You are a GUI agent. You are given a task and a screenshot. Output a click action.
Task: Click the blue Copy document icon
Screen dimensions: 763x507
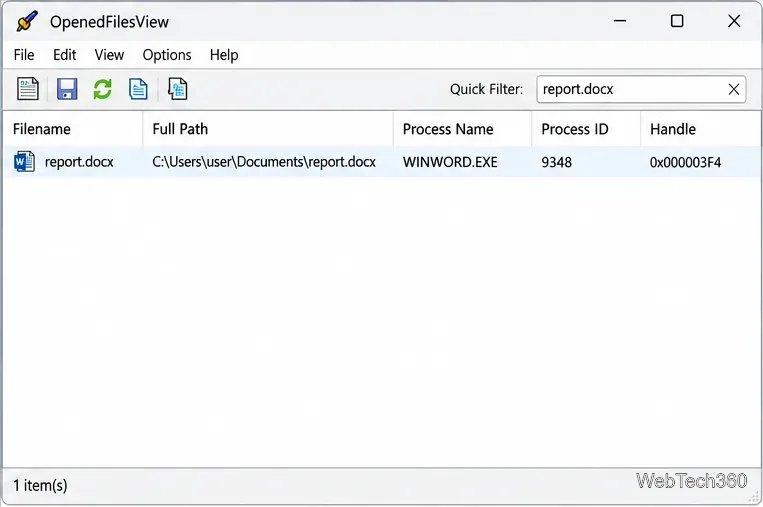[138, 89]
